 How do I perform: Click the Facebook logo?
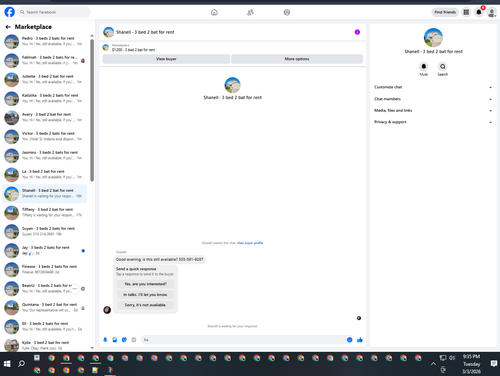9,12
